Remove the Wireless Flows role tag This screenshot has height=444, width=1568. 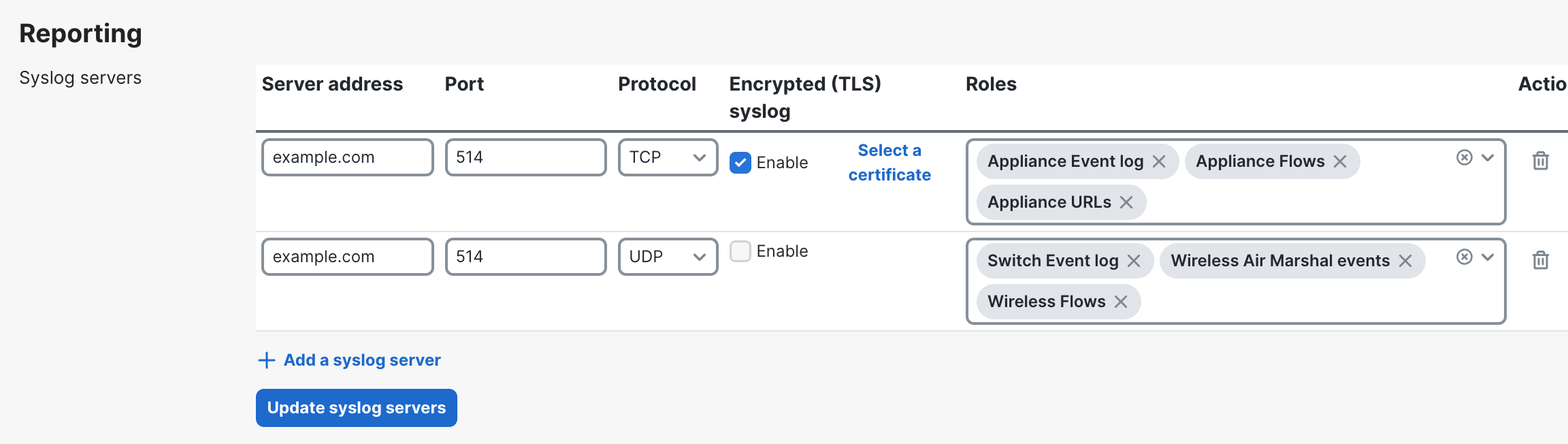point(1121,302)
